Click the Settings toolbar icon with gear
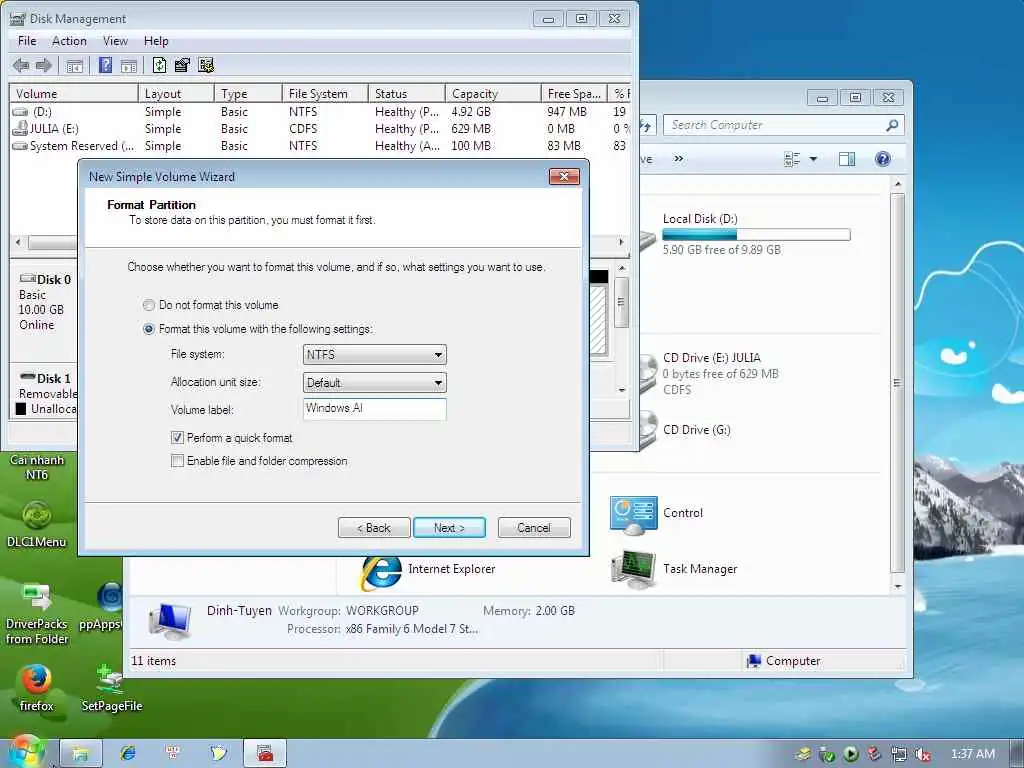The image size is (1024, 768). [x=206, y=65]
